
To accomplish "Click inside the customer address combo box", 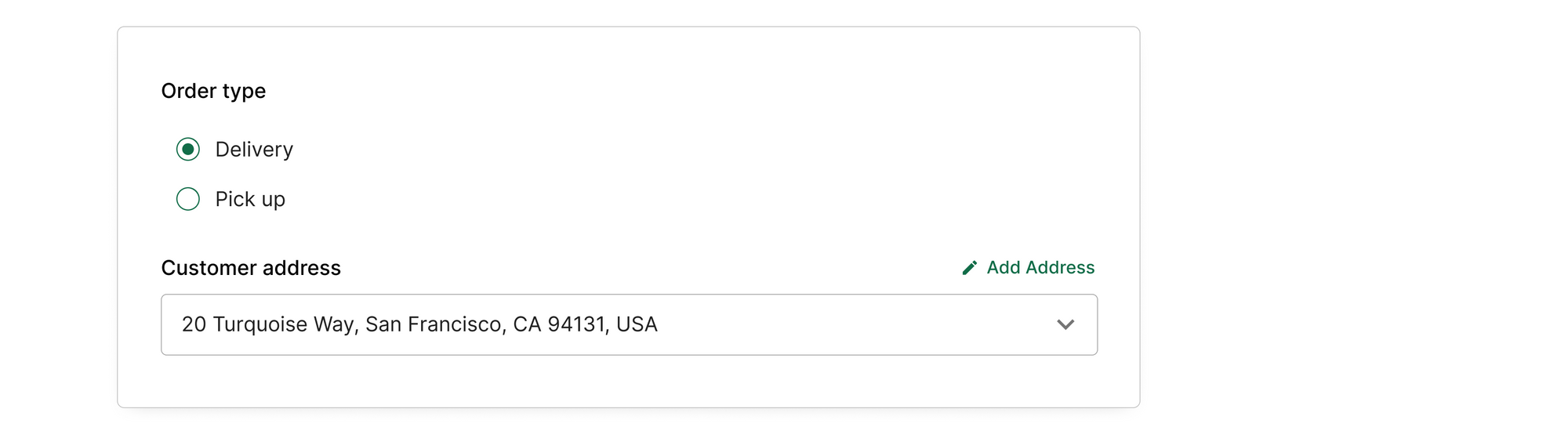I will click(629, 324).
